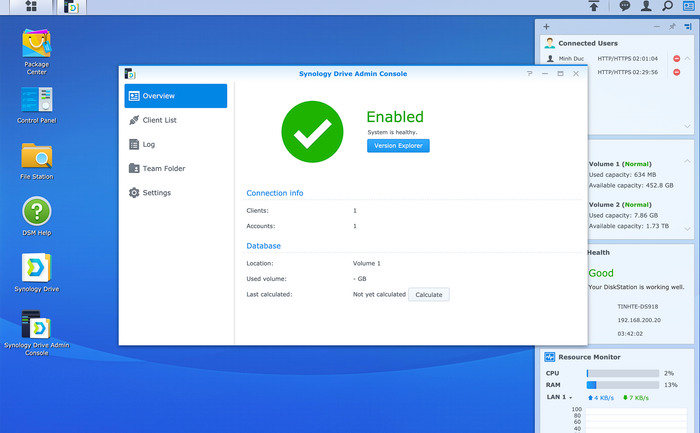Image resolution: width=700 pixels, height=433 pixels.
Task: Click the 'Good' health status text
Action: (601, 273)
